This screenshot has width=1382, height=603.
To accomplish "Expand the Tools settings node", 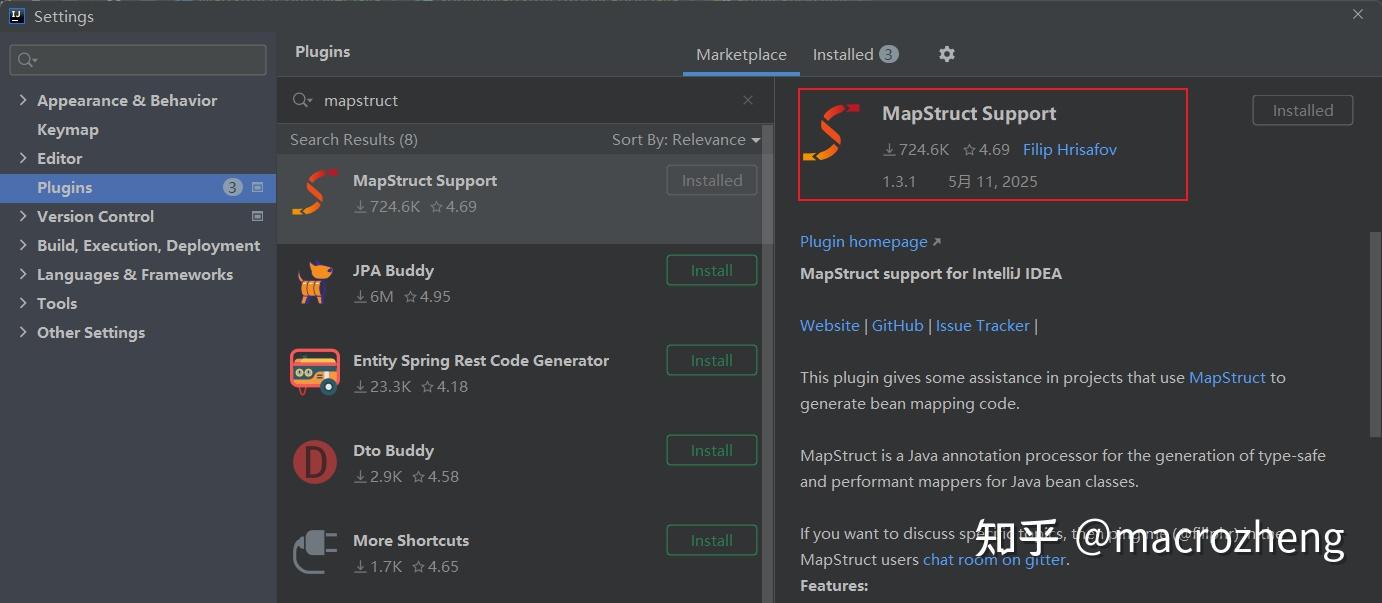I will [23, 303].
